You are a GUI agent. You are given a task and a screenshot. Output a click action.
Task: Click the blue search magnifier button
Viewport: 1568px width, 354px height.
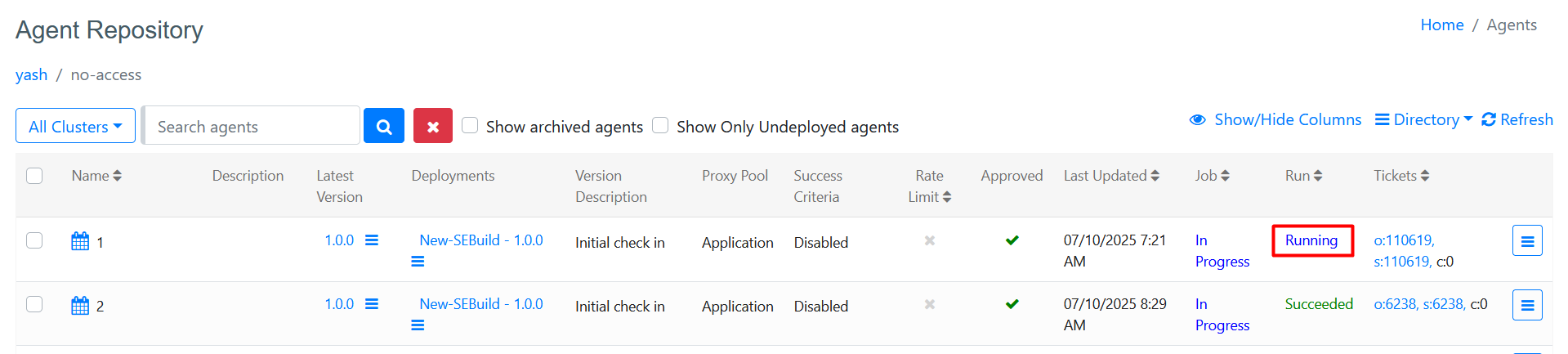(384, 127)
